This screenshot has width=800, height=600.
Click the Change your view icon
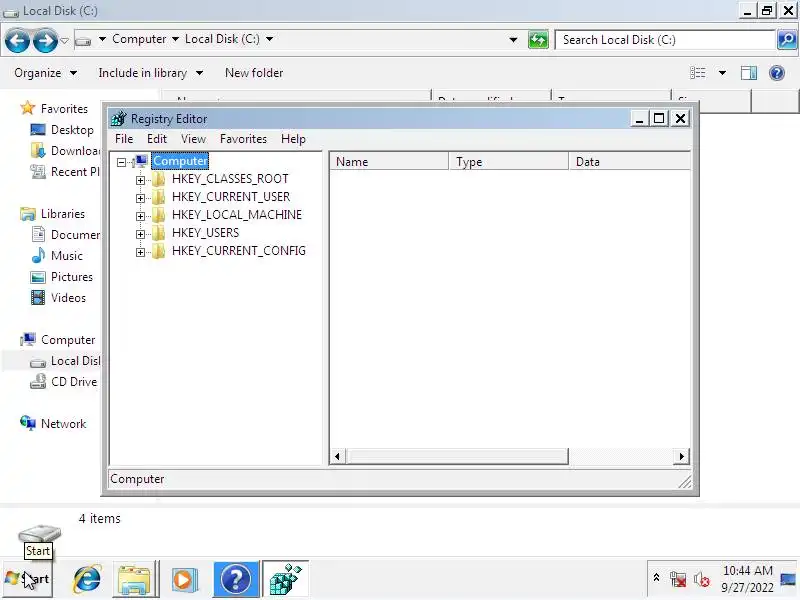tap(697, 73)
